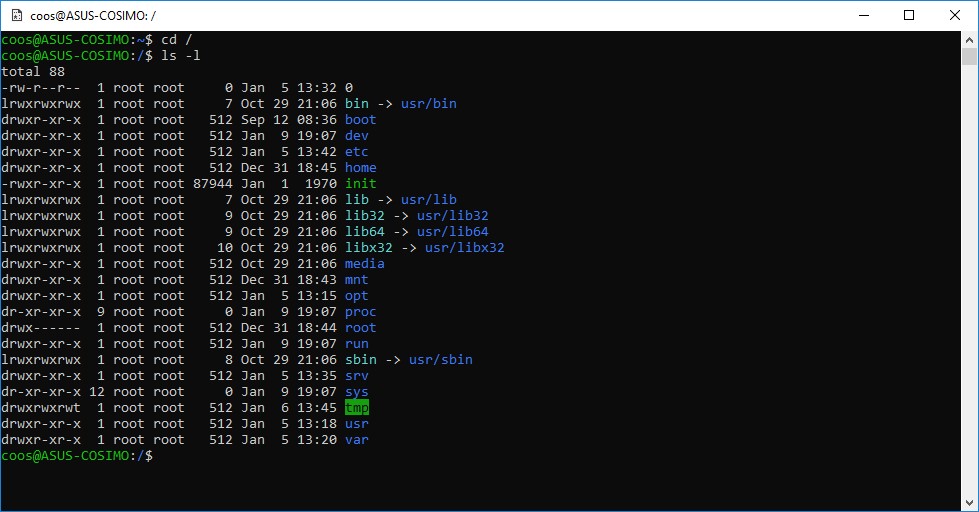Viewport: 979px width, 512px height.
Task: Click the vertical scrollbar thumb
Action: 969,56
